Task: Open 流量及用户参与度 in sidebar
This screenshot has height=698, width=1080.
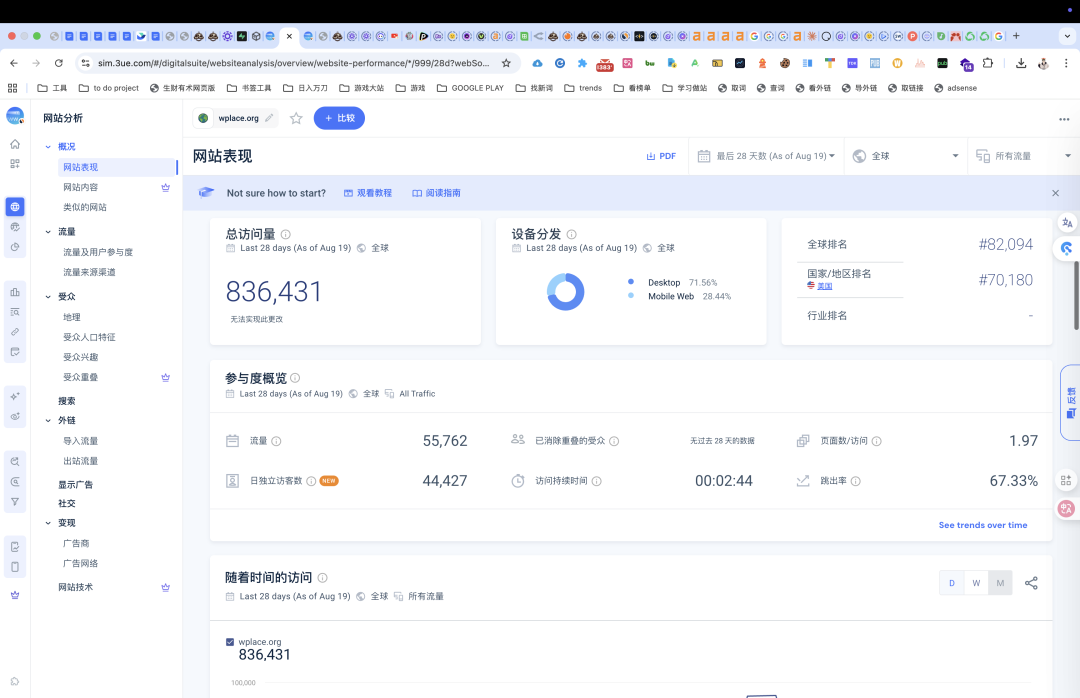Action: 98,252
